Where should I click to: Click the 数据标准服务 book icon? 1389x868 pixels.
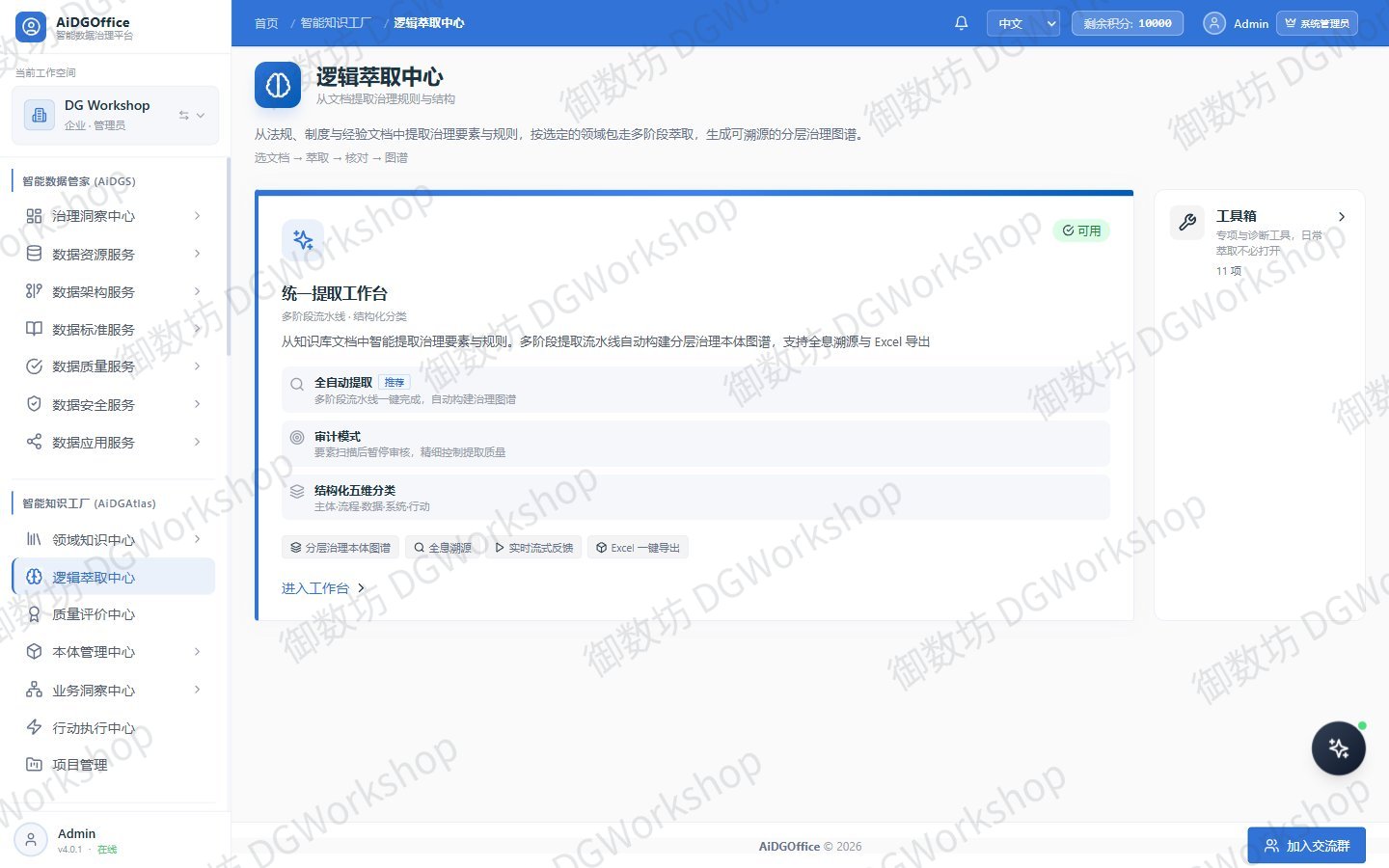click(x=34, y=329)
